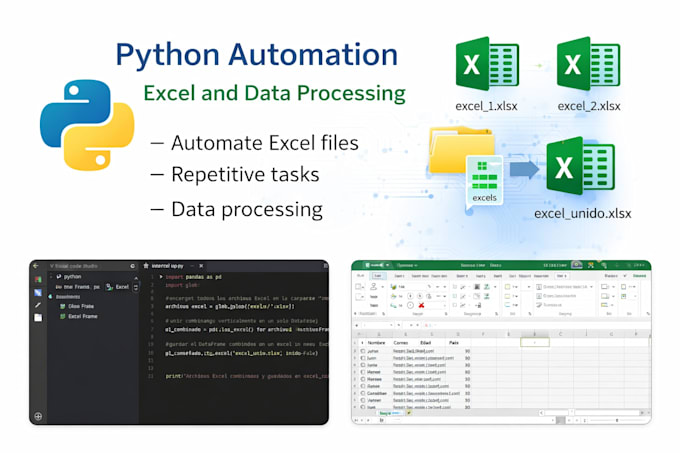Click the stepper beside Excel in sidebar
The image size is (680, 453).
[x=136, y=287]
